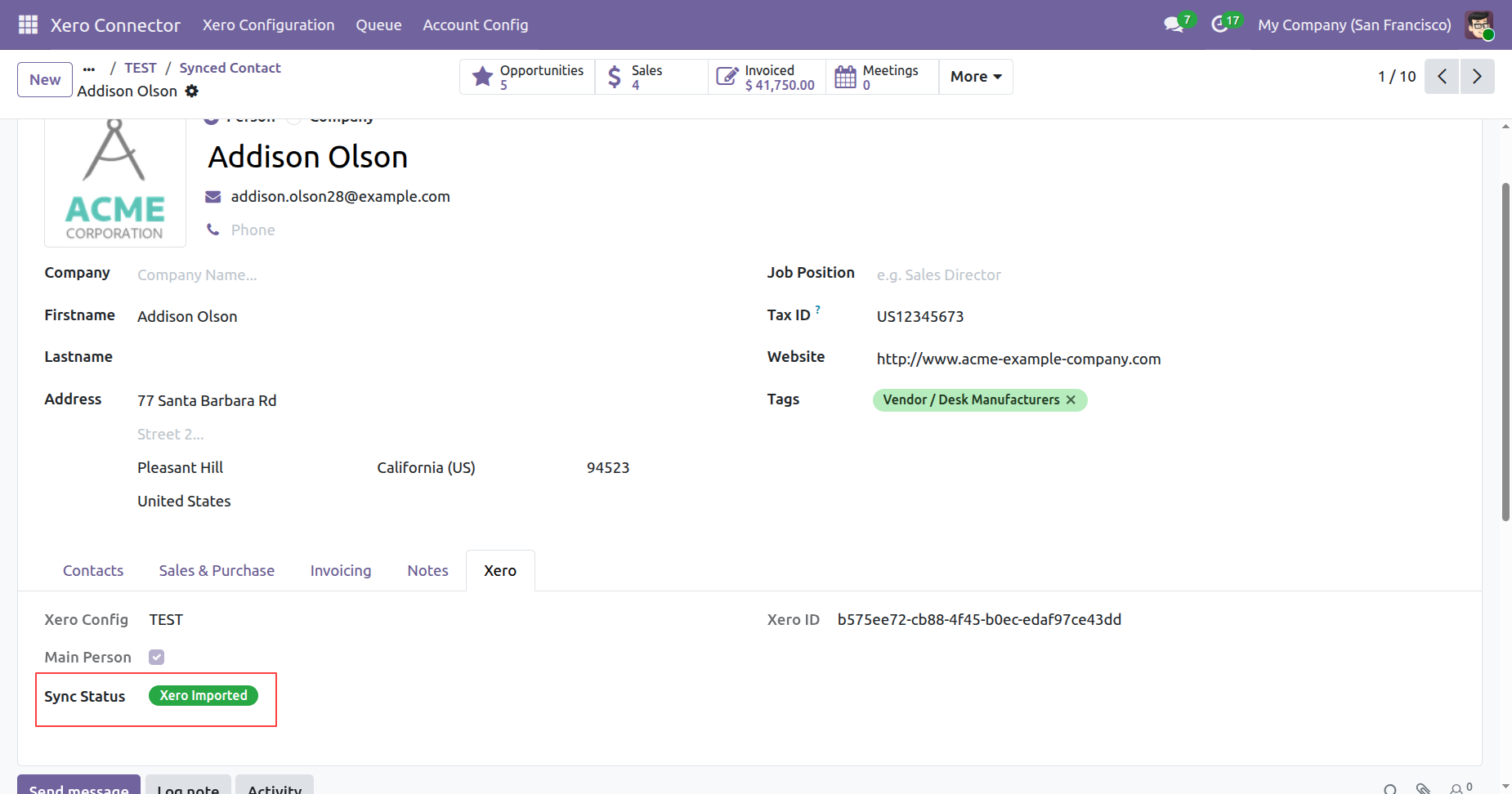Open the Xero Config field TEST
Image resolution: width=1512 pixels, height=794 pixels.
166,620
